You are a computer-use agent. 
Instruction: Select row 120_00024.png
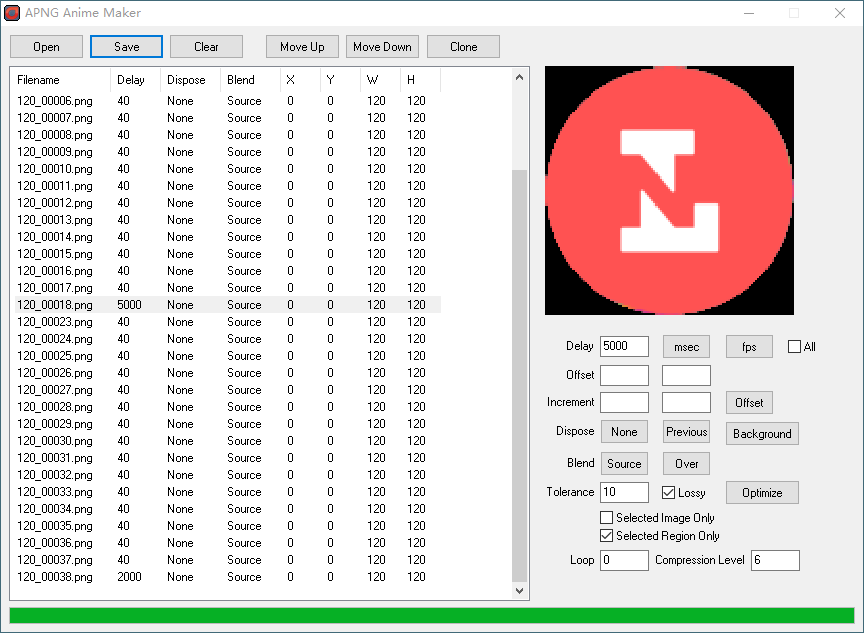point(228,339)
